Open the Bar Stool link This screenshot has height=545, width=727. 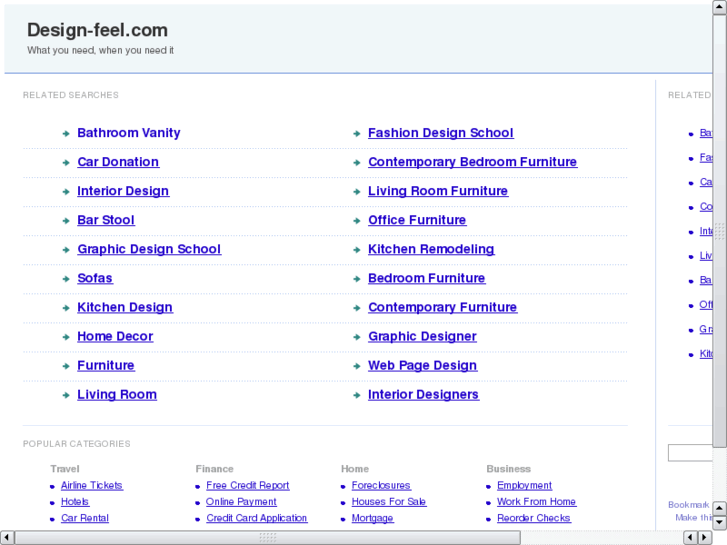click(x=106, y=220)
